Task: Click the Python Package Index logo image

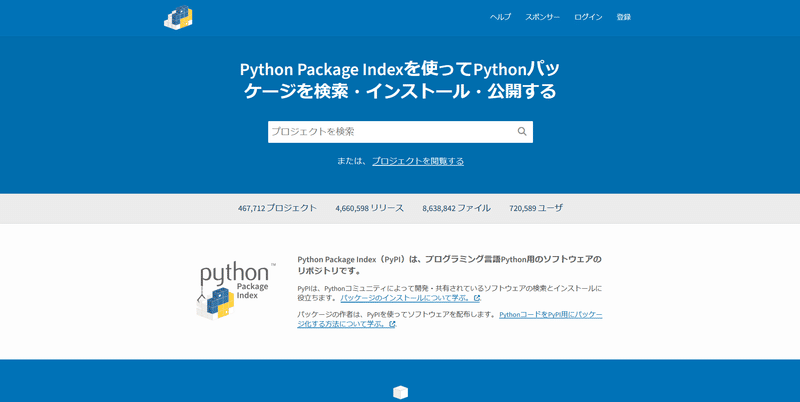Action: pyautogui.click(x=236, y=291)
